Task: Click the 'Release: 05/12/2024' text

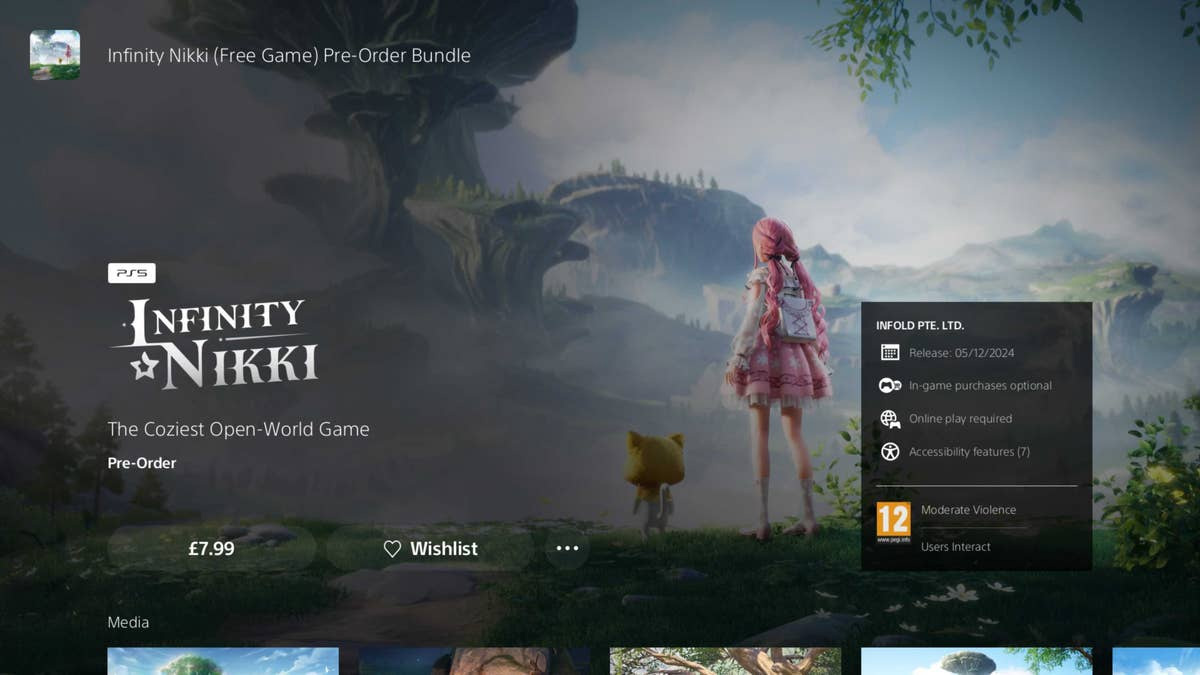Action: 961,353
